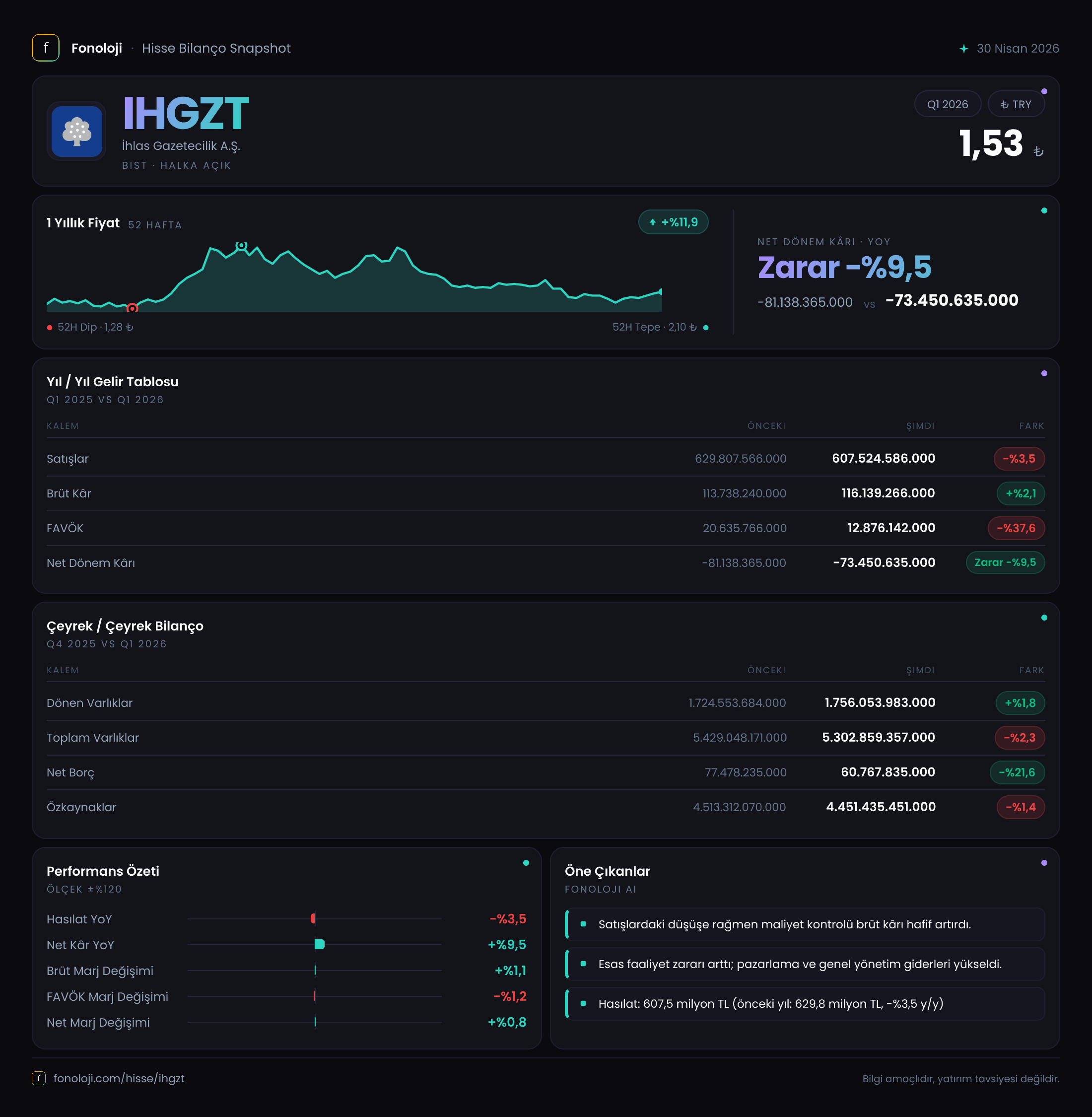Click the first Öne Çıkanlar highlight item
This screenshot has width=1092, height=1117.
point(804,924)
